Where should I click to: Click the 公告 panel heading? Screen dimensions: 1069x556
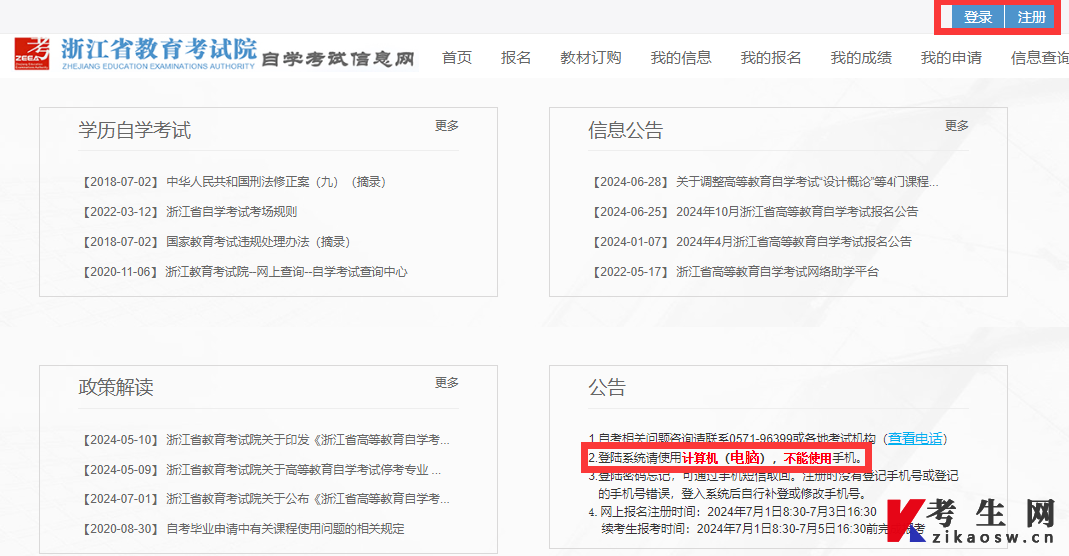[607, 388]
